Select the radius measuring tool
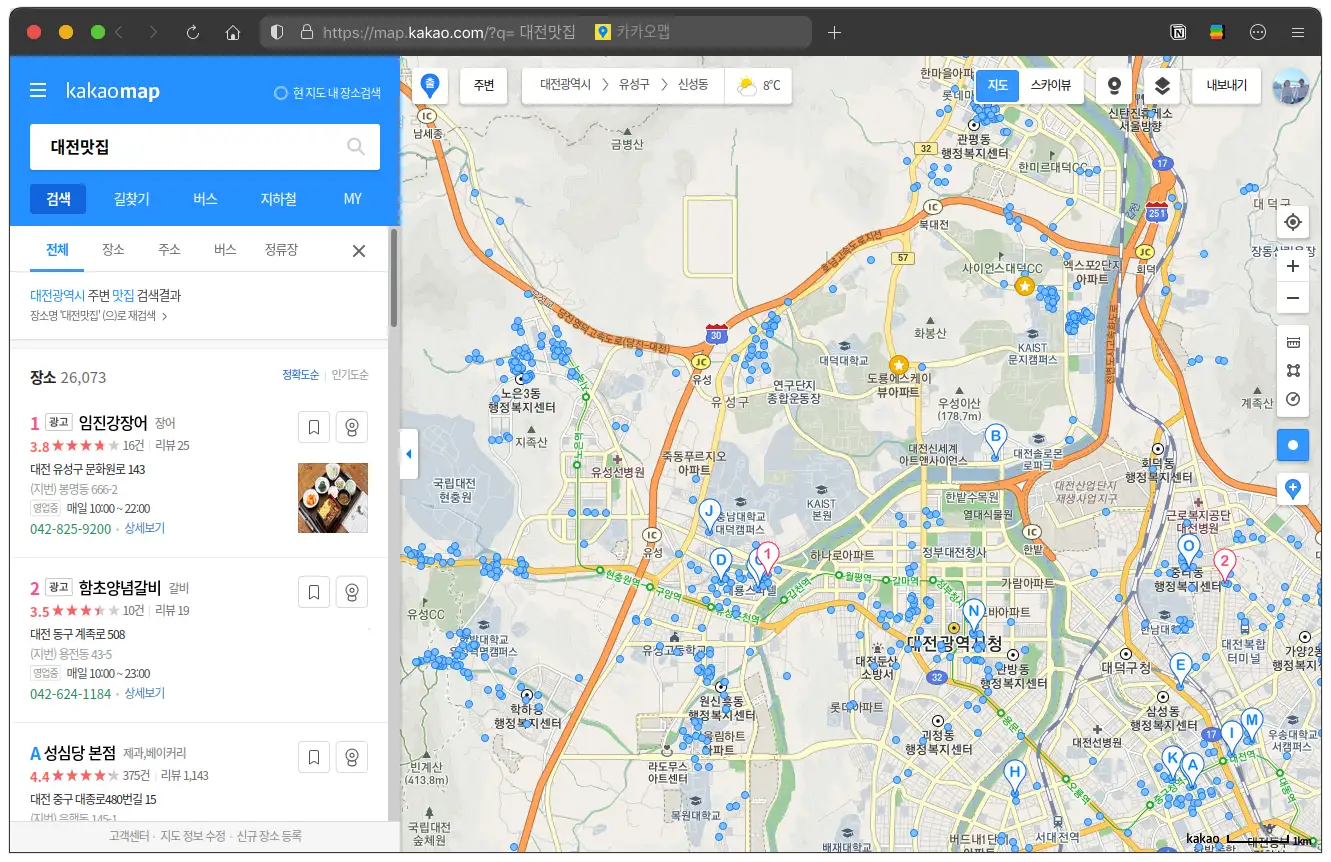This screenshot has width=1331, height=862. (x=1293, y=400)
